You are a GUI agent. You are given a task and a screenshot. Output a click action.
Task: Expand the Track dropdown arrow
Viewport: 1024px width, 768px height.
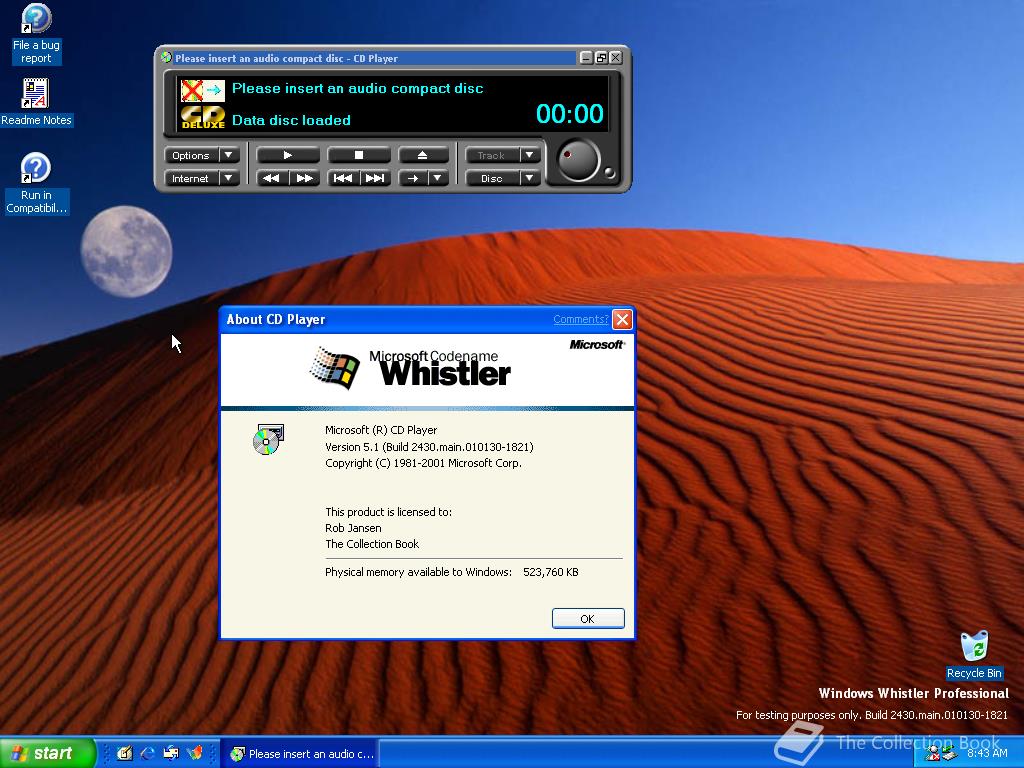530,155
